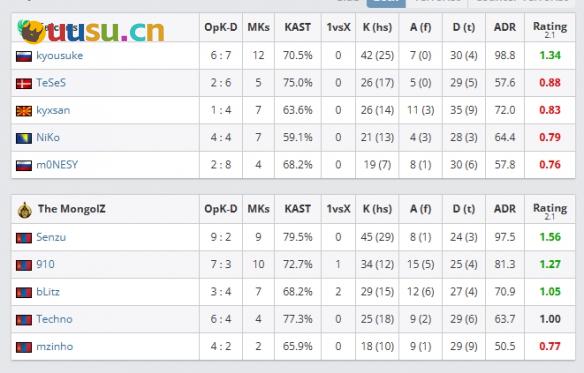The height and width of the screenshot is (373, 584).
Task: Click the Mongolian flag next to mzinho
Action: [x=24, y=347]
